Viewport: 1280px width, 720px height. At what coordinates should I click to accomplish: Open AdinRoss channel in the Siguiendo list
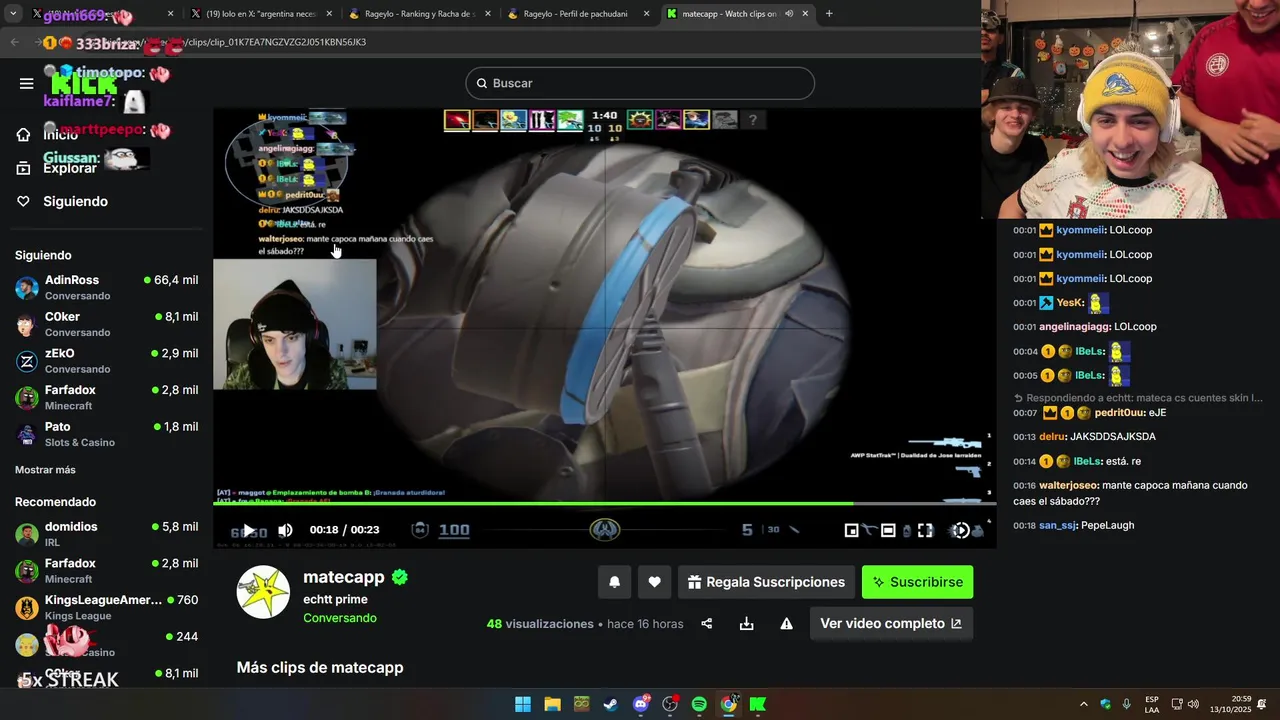(106, 287)
